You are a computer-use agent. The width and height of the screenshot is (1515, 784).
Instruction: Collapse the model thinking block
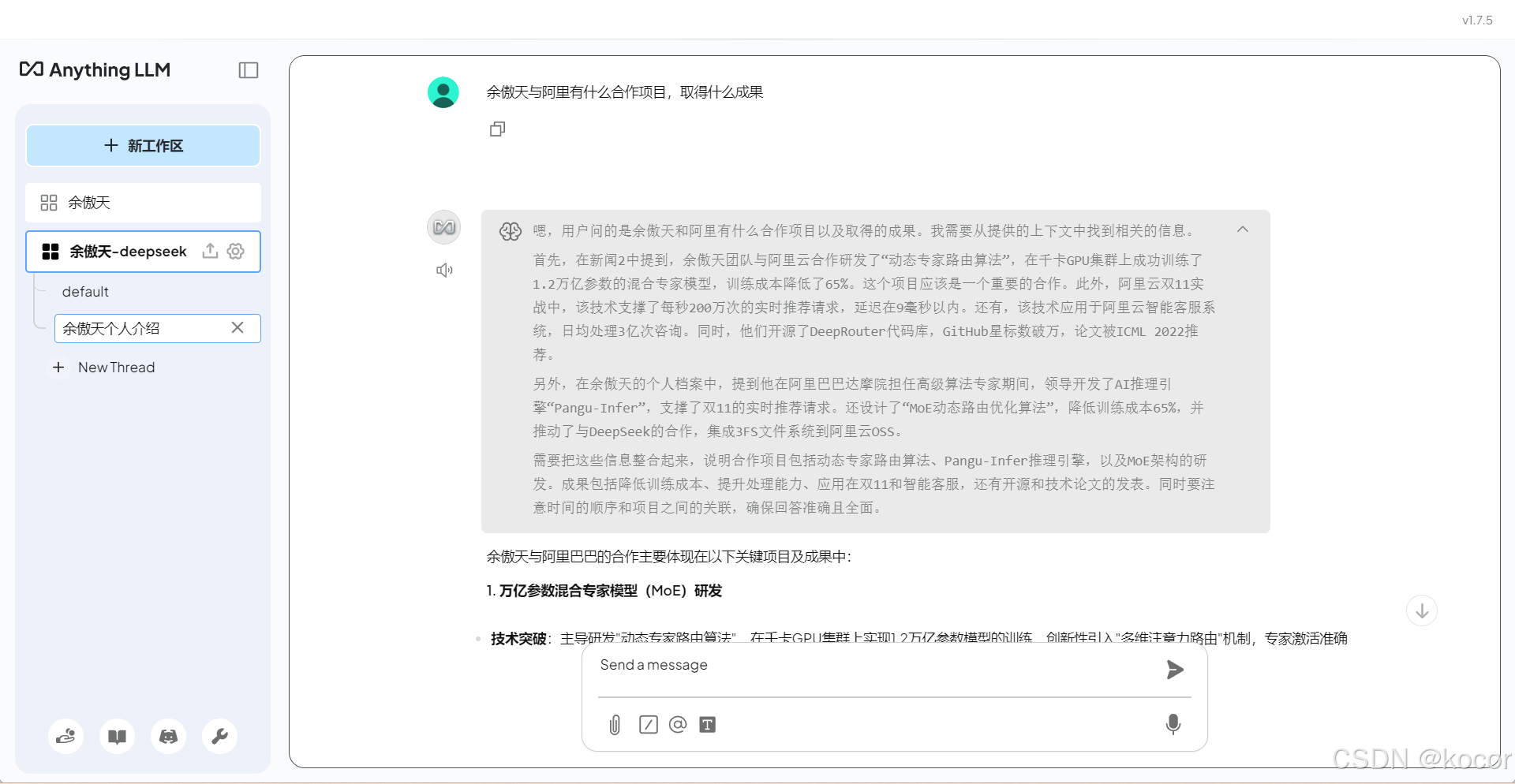click(x=1243, y=230)
